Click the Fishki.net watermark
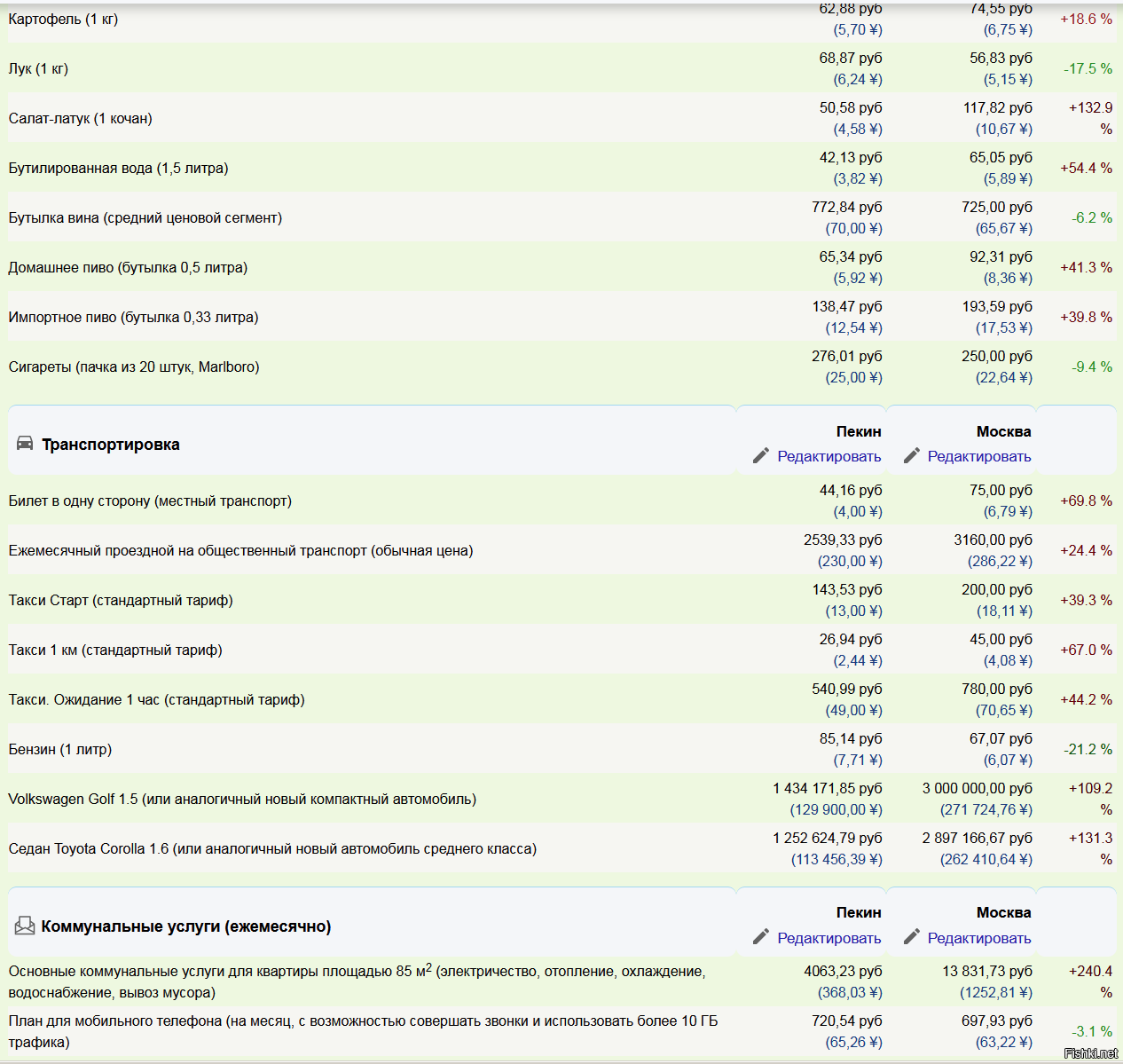This screenshot has height=1064, width=1123. [x=1090, y=1053]
